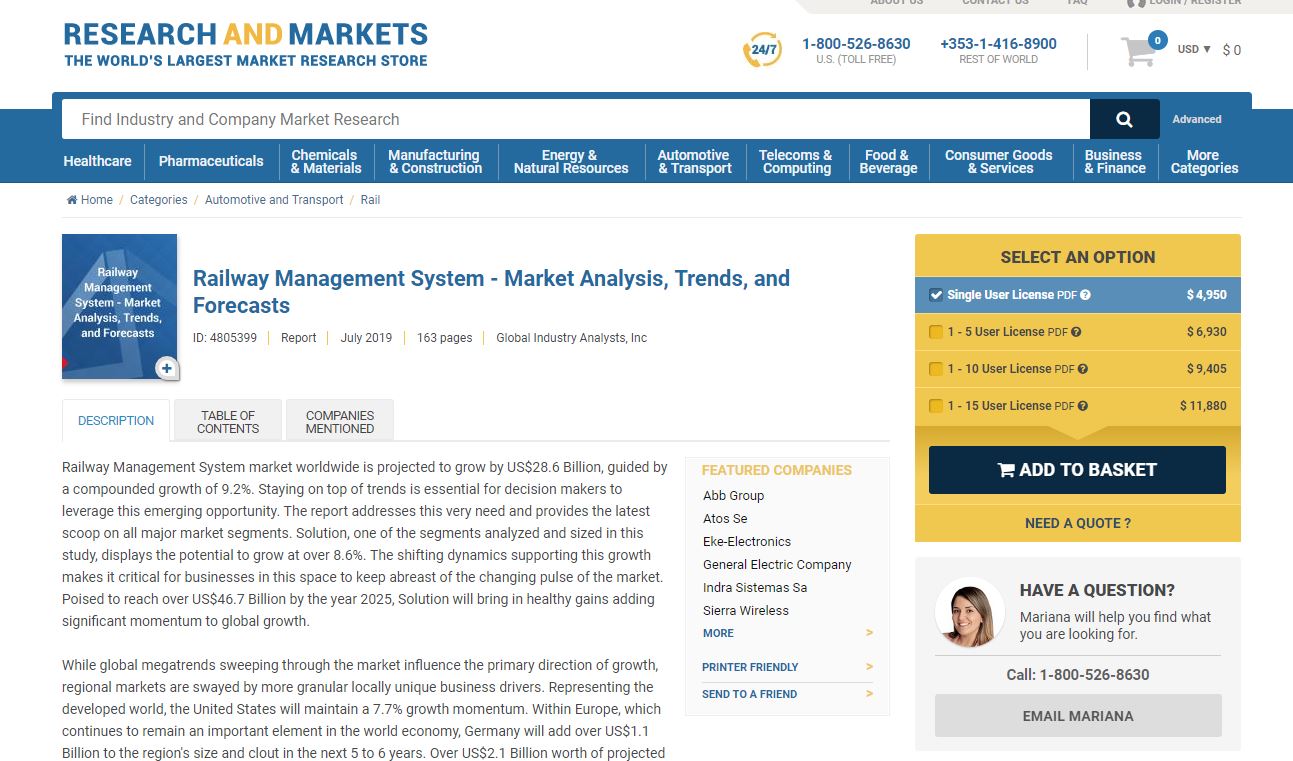Open Automotive & Transport menu
Image resolution: width=1293 pixels, height=761 pixels.
click(x=694, y=162)
